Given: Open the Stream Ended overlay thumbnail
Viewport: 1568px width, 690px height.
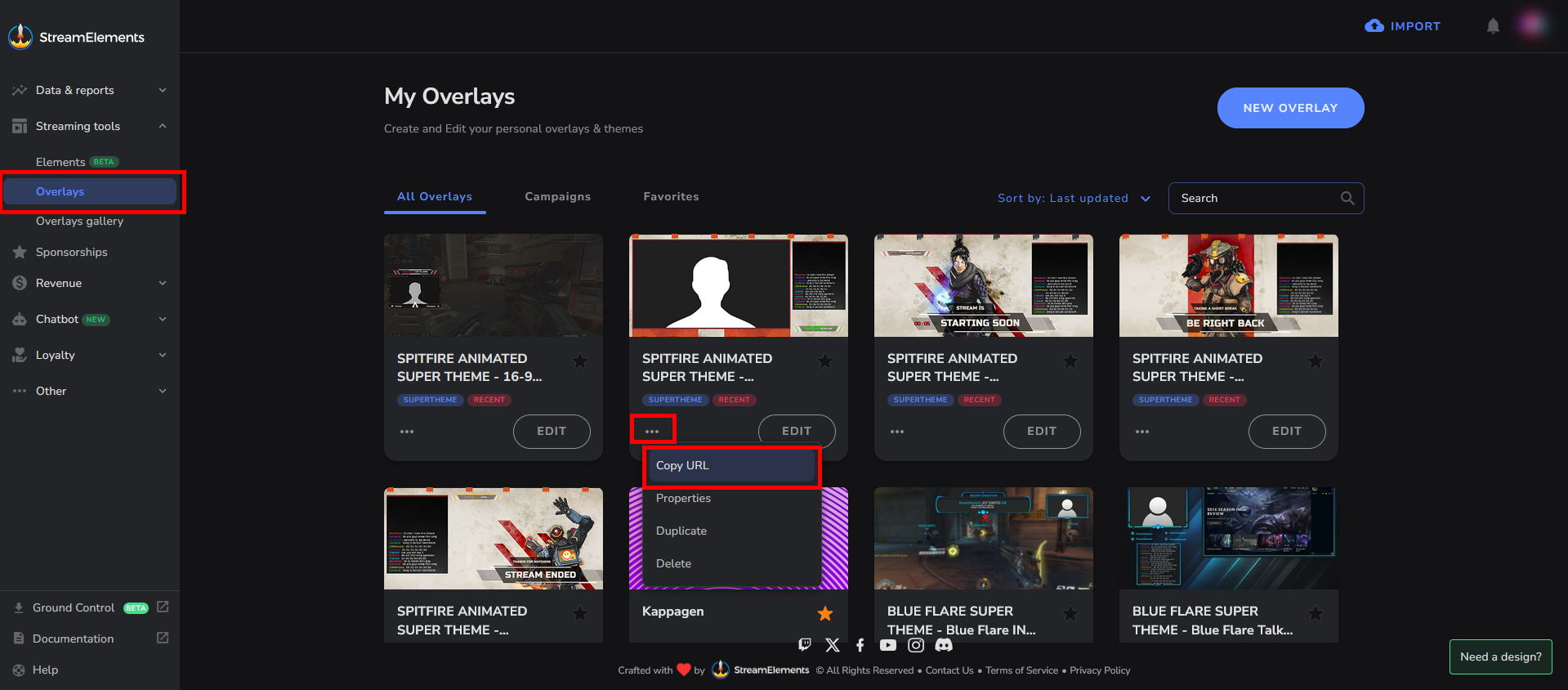Looking at the screenshot, I should tap(494, 539).
